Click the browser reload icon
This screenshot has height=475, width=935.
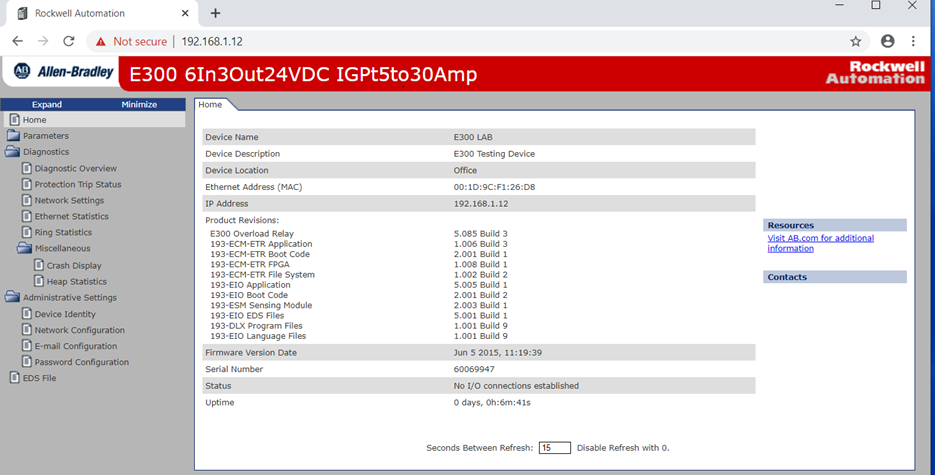[x=69, y=41]
